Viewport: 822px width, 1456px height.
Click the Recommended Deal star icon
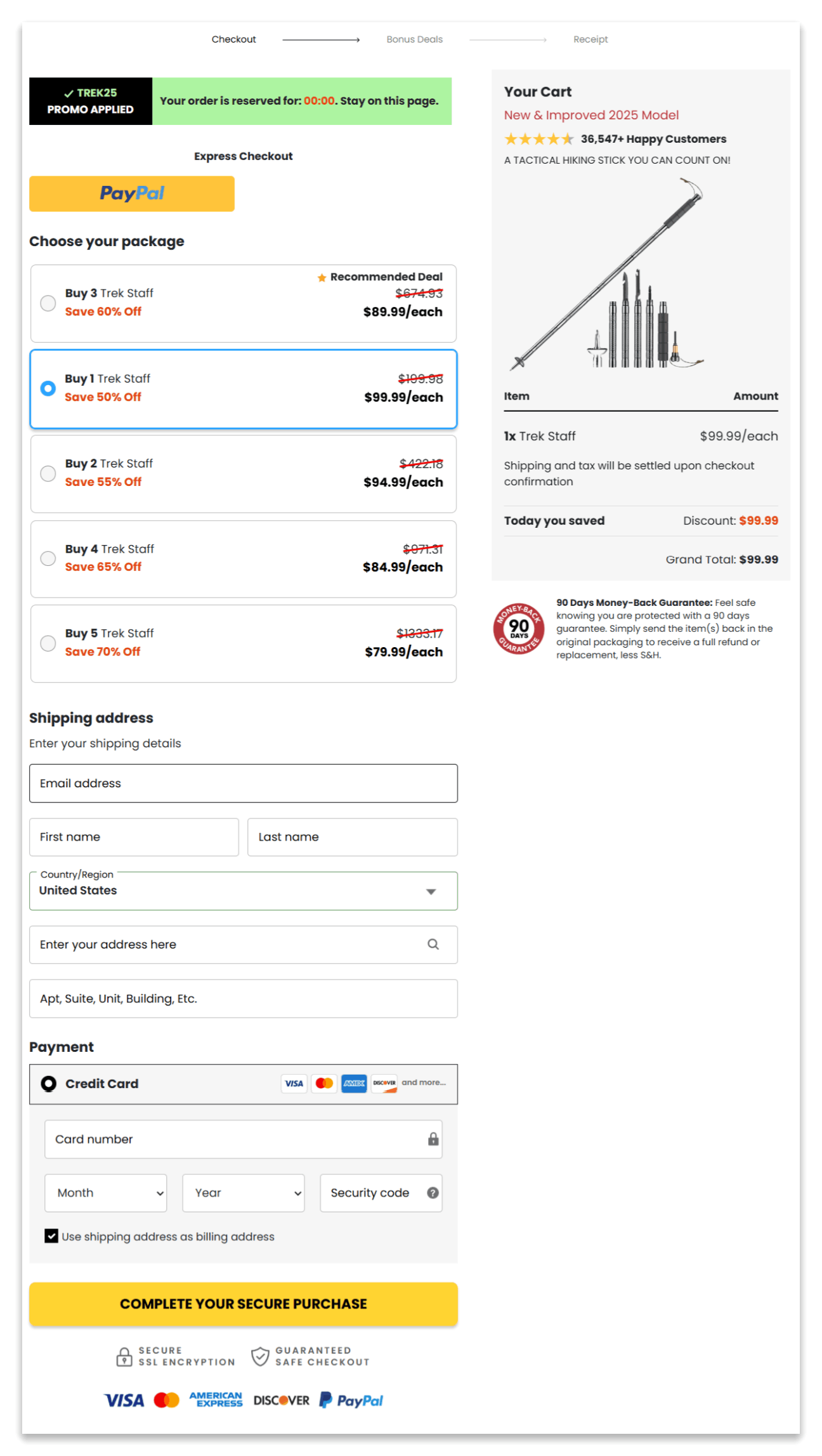coord(322,277)
